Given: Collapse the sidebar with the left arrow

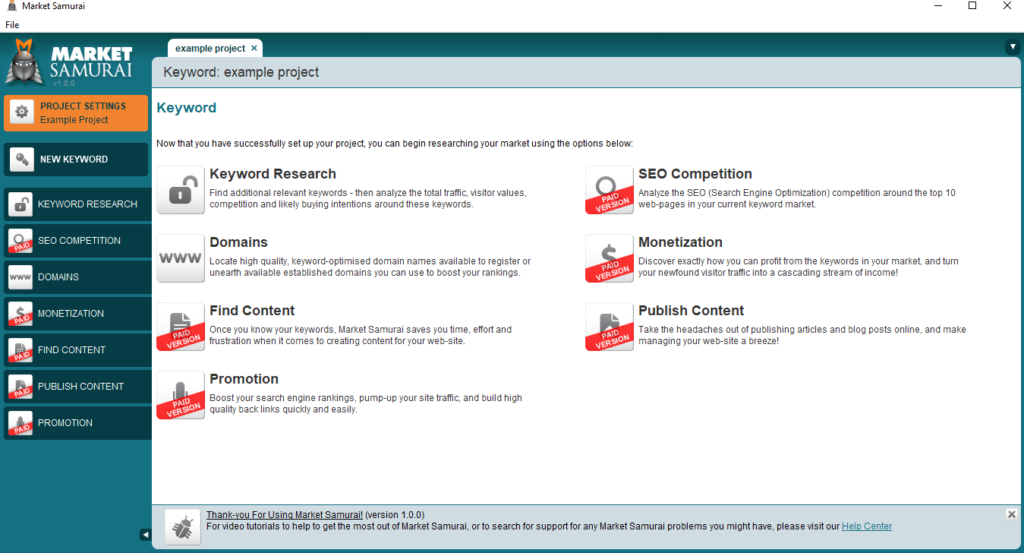Looking at the screenshot, I should point(145,535).
